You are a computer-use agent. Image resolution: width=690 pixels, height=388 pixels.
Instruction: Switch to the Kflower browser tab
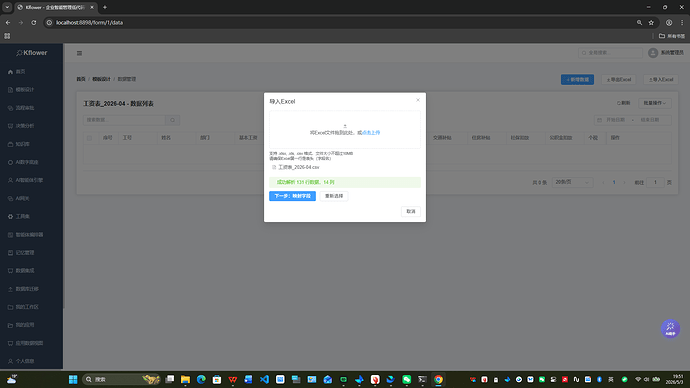click(55, 7)
